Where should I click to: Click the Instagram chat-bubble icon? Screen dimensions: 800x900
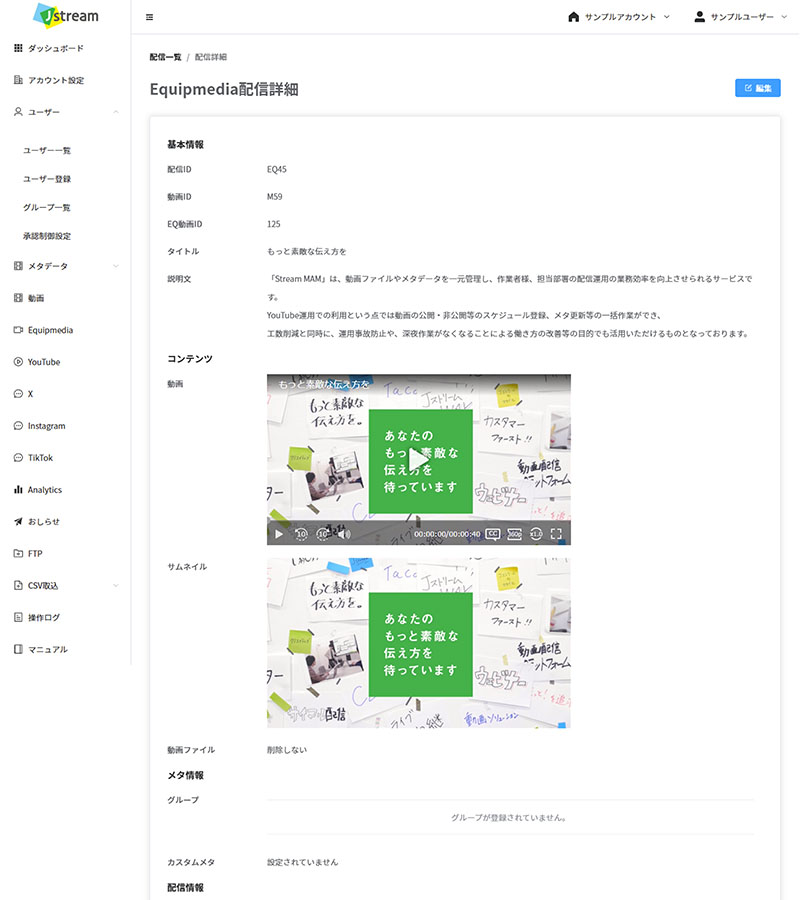point(18,426)
